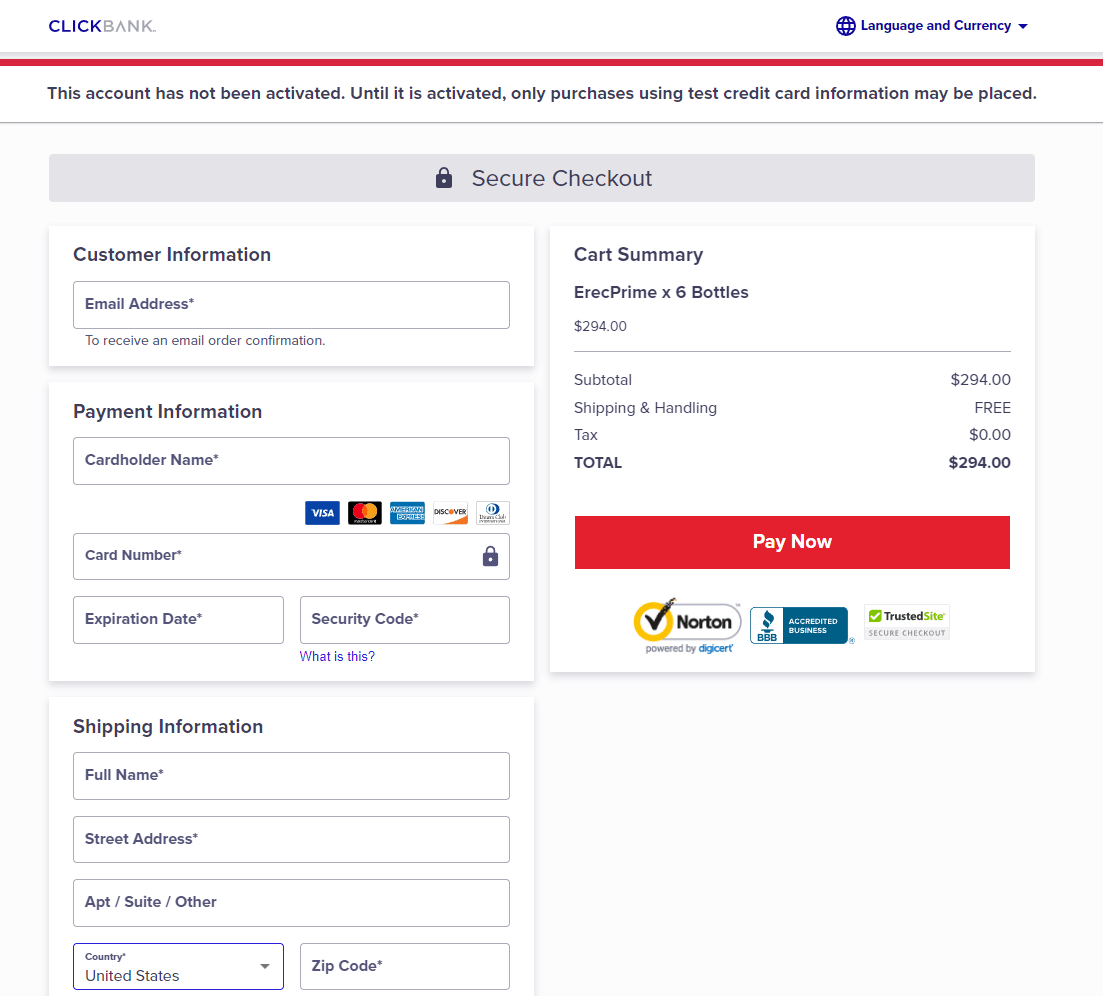Click the TrustedSite Secure Checkout seal
This screenshot has width=1103, height=996.
(x=906, y=621)
